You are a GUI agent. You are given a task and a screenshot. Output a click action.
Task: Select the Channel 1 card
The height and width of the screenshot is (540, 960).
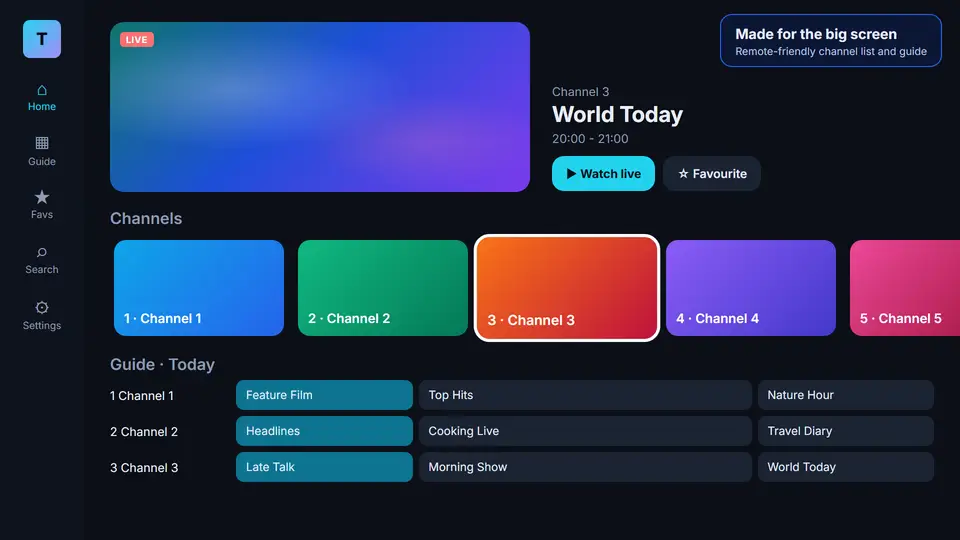[199, 288]
